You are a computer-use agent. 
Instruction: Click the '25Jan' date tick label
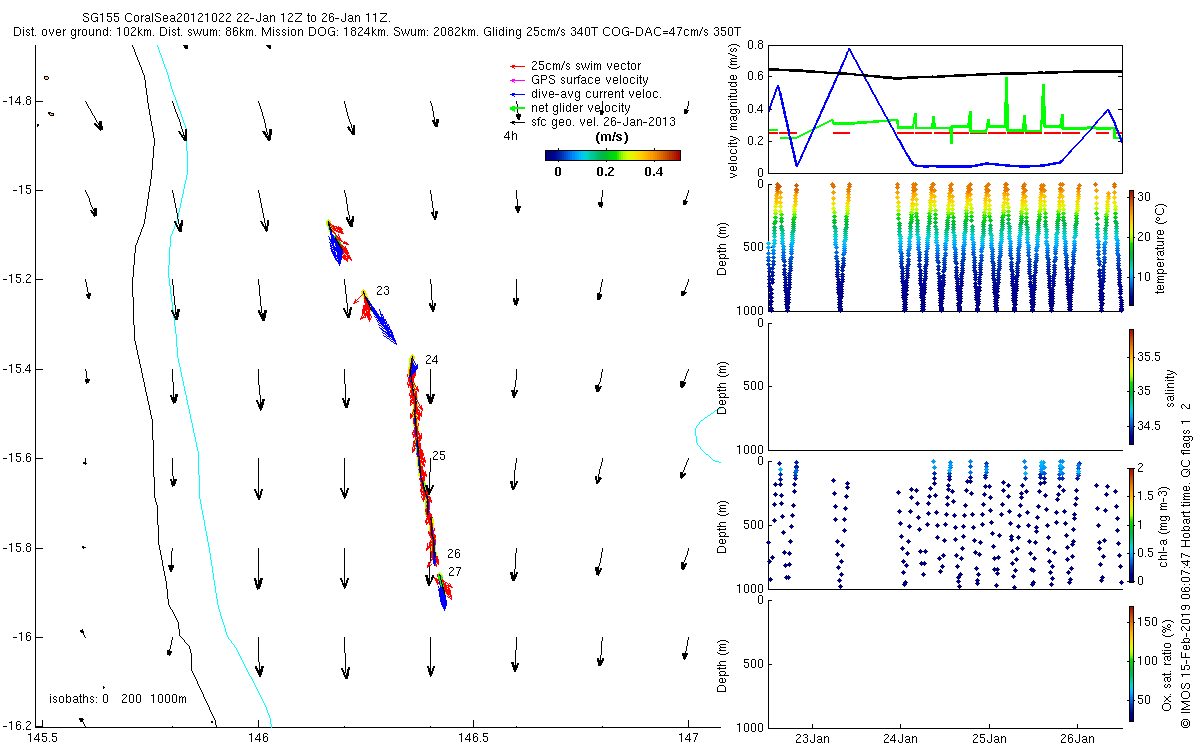pyautogui.click(x=989, y=739)
